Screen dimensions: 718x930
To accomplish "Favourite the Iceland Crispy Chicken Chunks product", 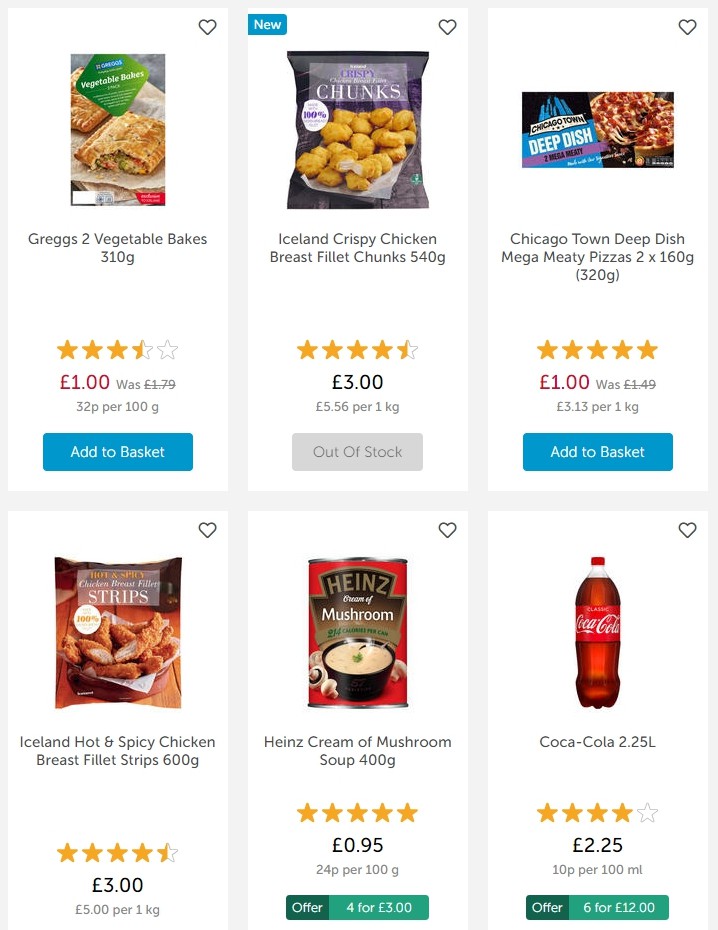I will (447, 27).
